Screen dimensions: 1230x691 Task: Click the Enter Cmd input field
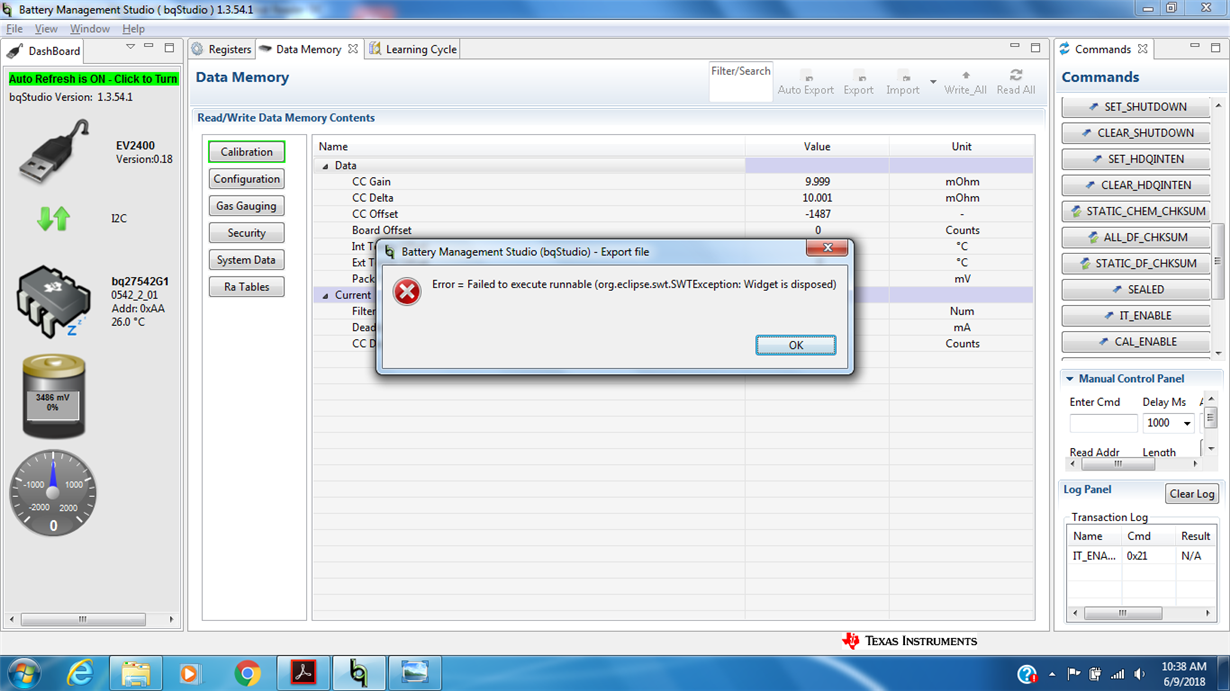(x=1103, y=424)
